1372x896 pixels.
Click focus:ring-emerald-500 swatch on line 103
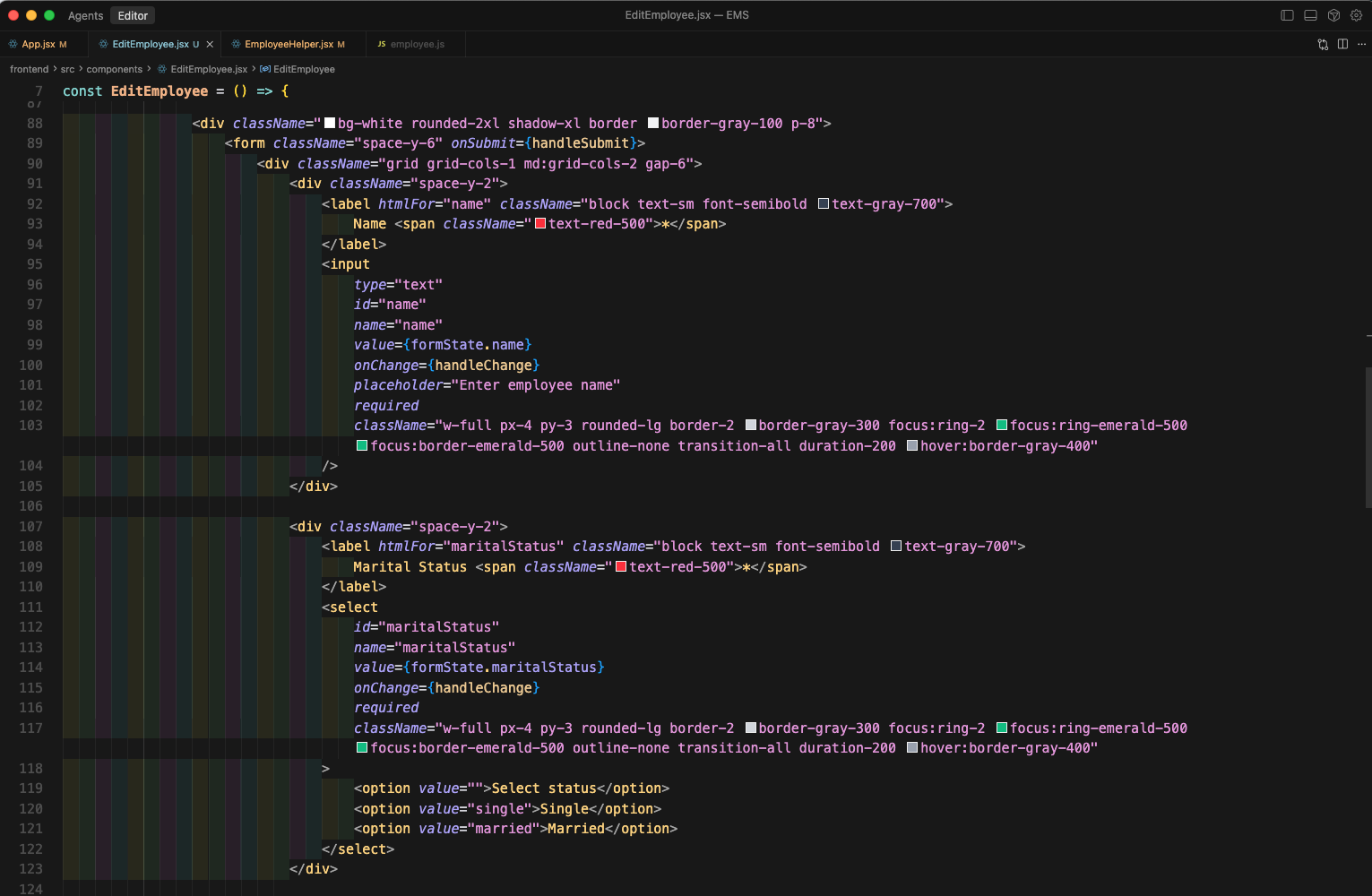point(1002,426)
